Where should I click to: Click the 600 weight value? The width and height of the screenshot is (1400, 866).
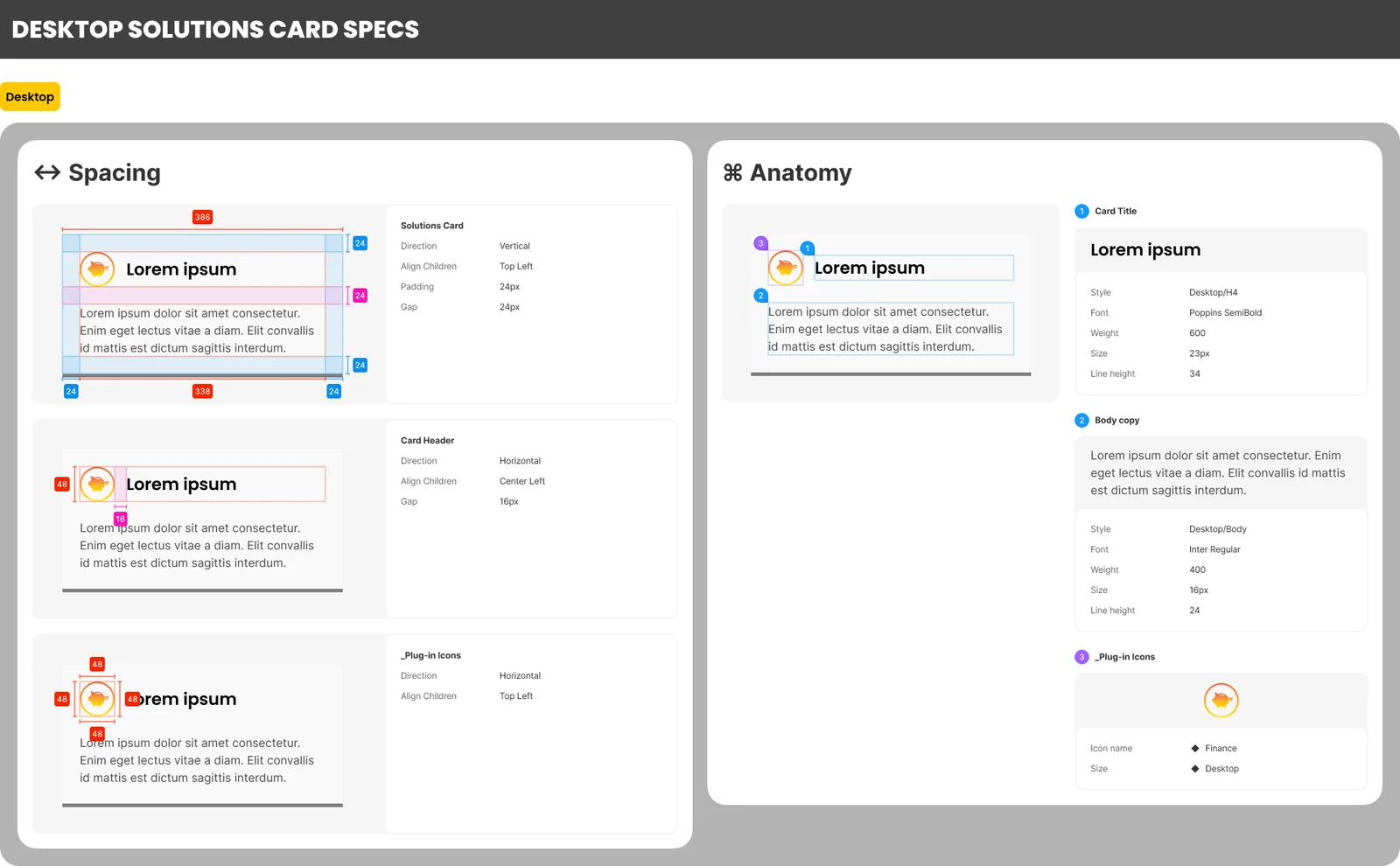(x=1197, y=333)
